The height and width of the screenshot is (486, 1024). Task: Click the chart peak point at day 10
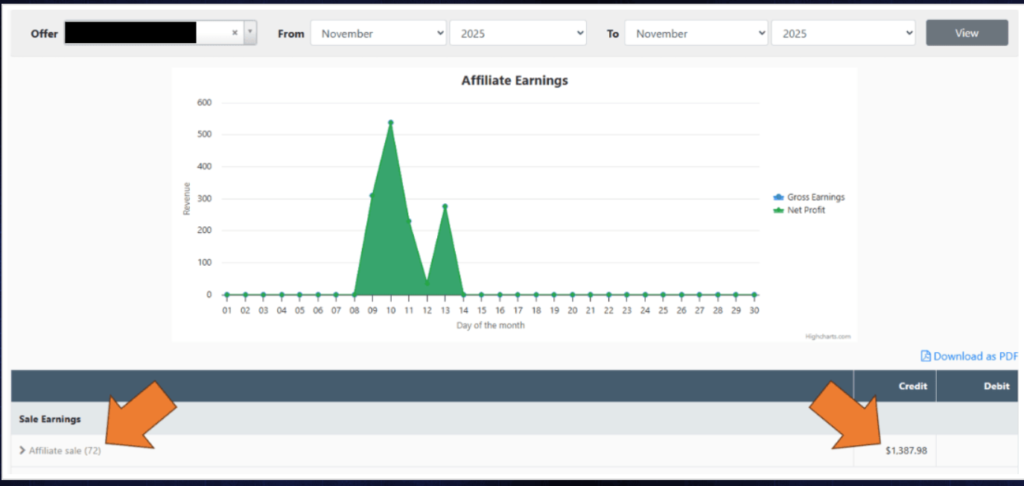[x=390, y=122]
